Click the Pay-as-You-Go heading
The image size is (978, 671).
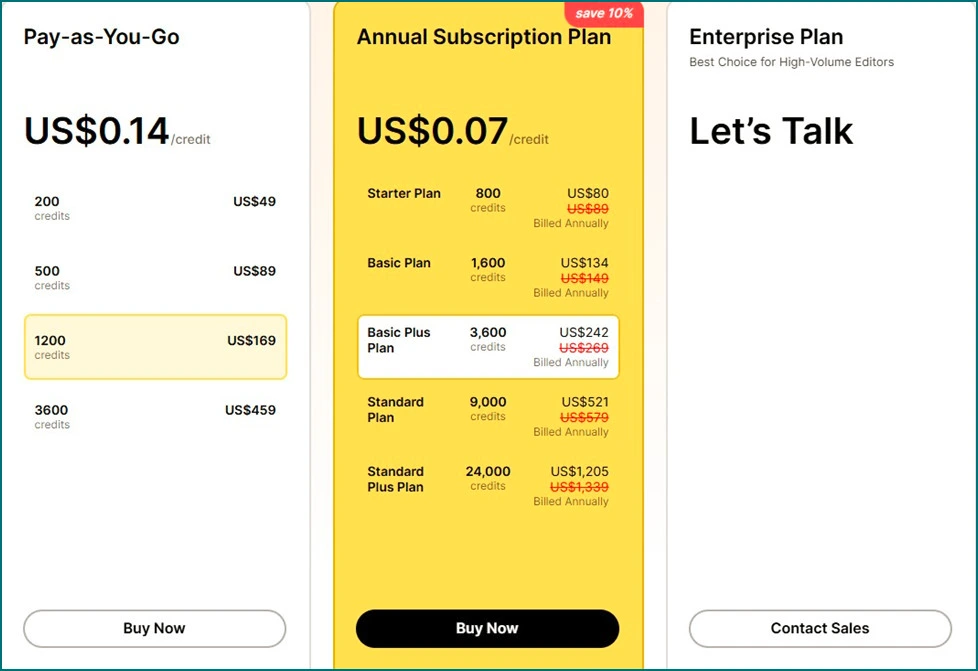point(102,37)
